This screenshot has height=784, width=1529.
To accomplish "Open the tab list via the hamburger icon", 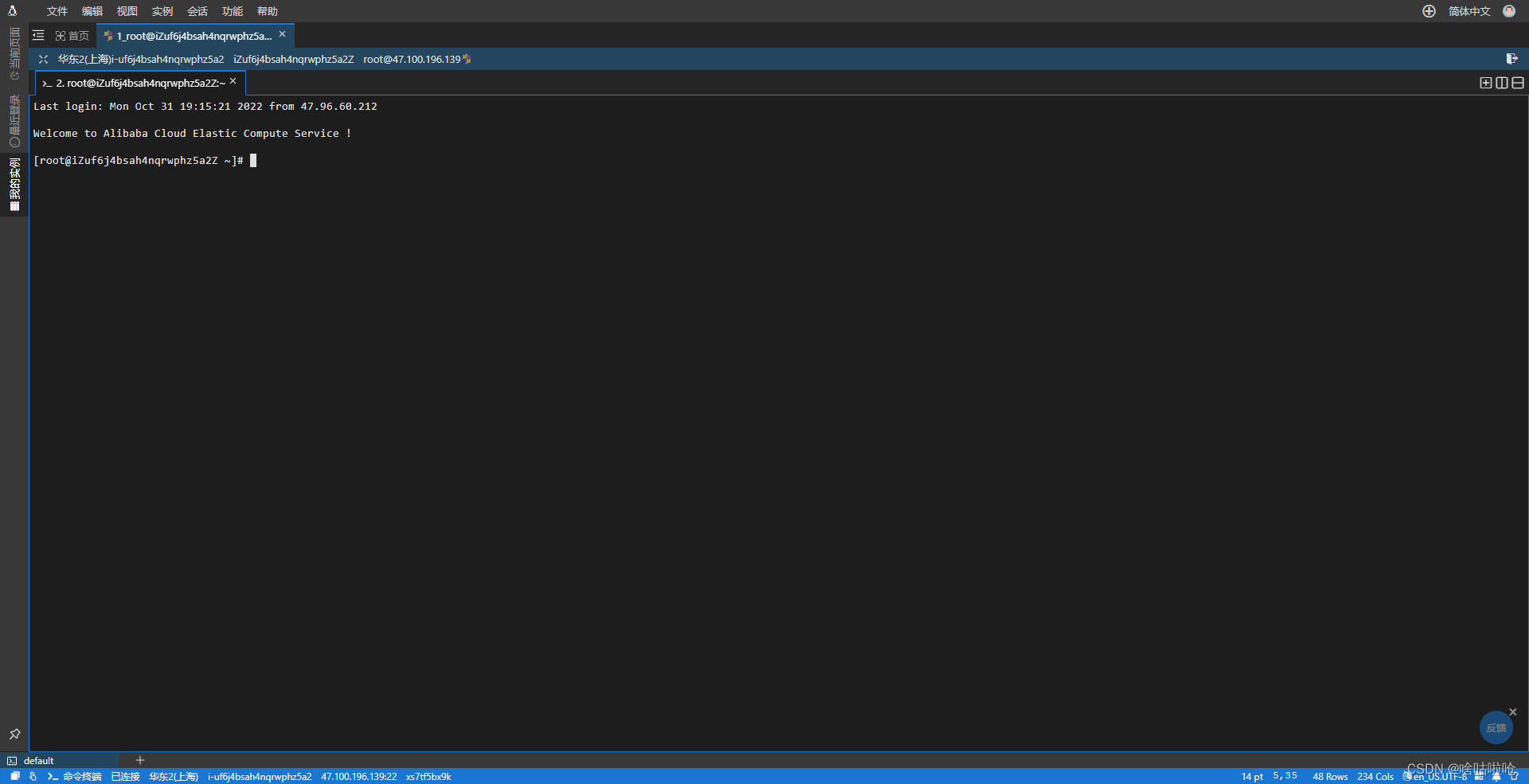I will pyautogui.click(x=37, y=35).
